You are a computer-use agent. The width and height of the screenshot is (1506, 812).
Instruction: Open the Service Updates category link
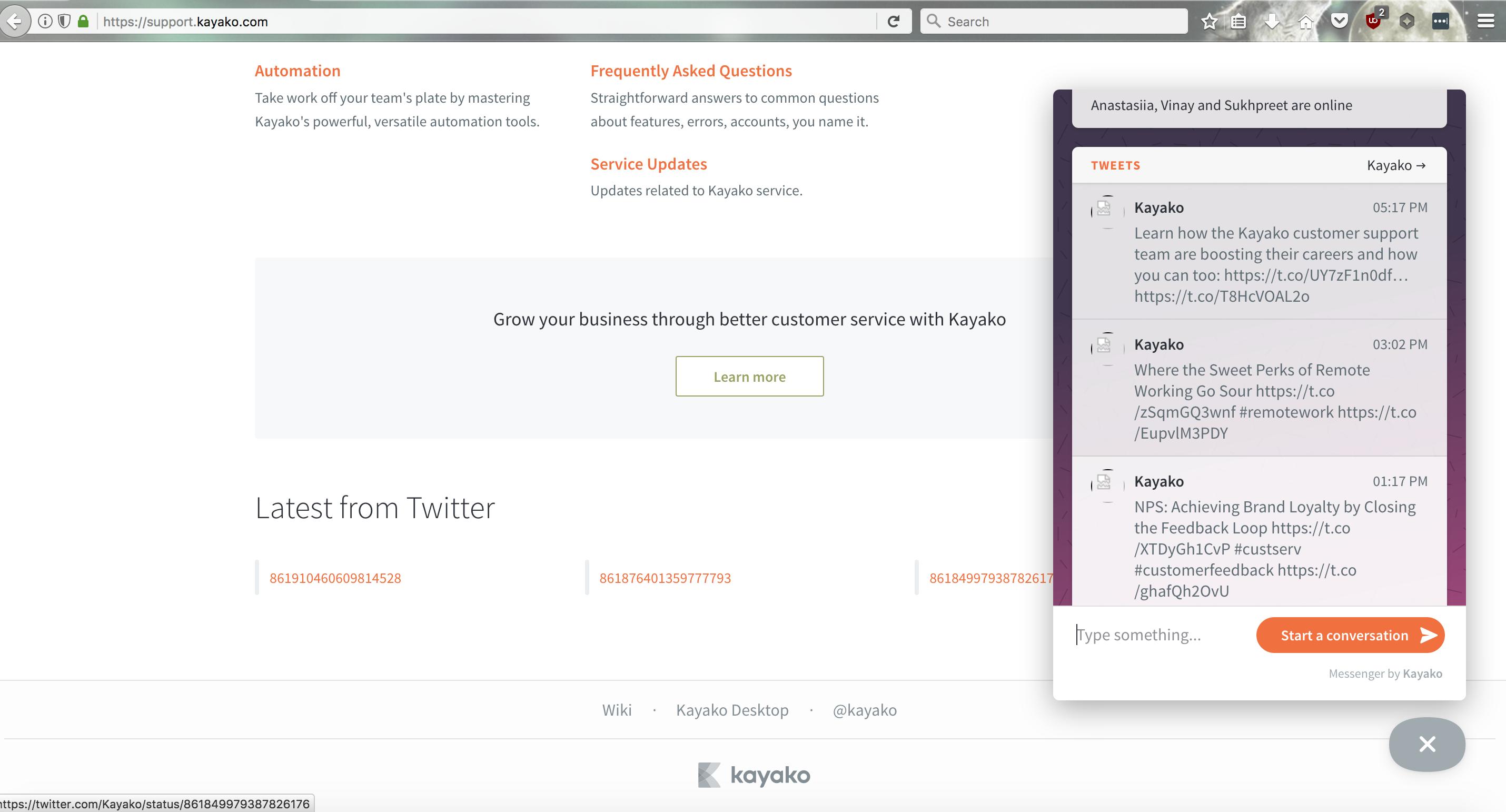(x=648, y=164)
